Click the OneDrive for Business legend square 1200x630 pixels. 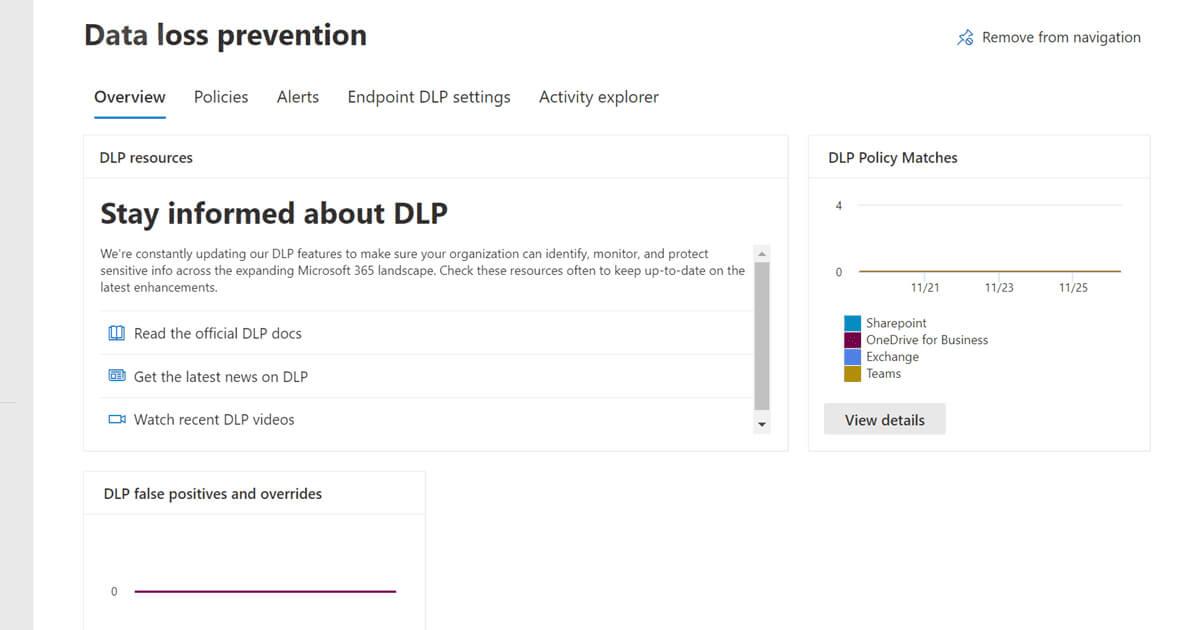click(852, 340)
